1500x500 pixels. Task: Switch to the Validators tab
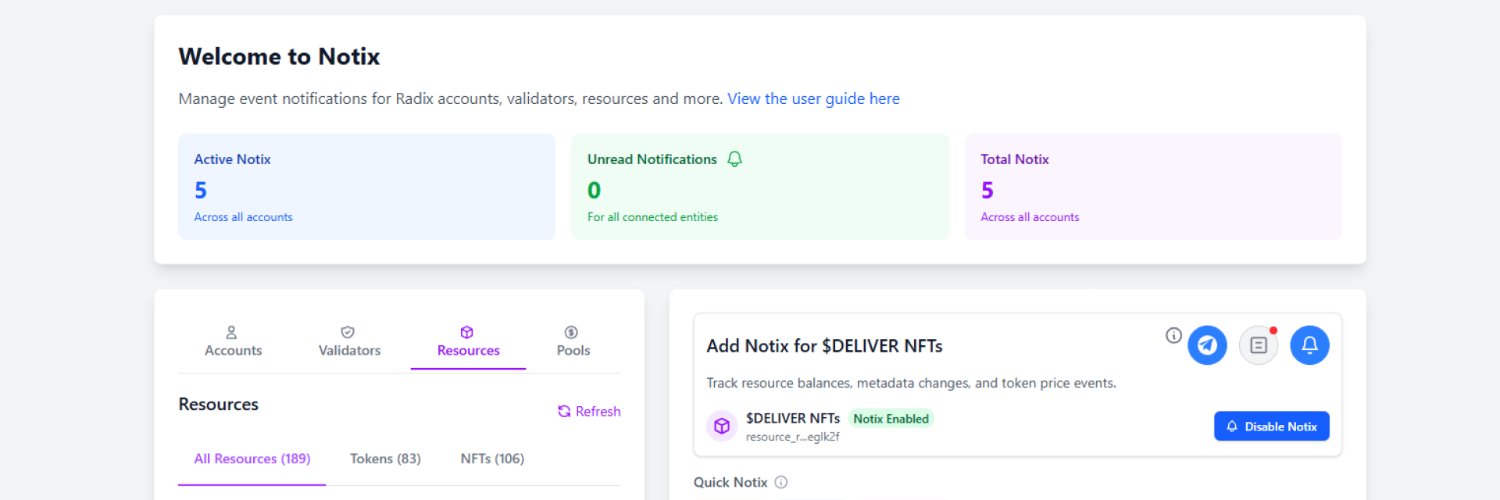pyautogui.click(x=349, y=341)
